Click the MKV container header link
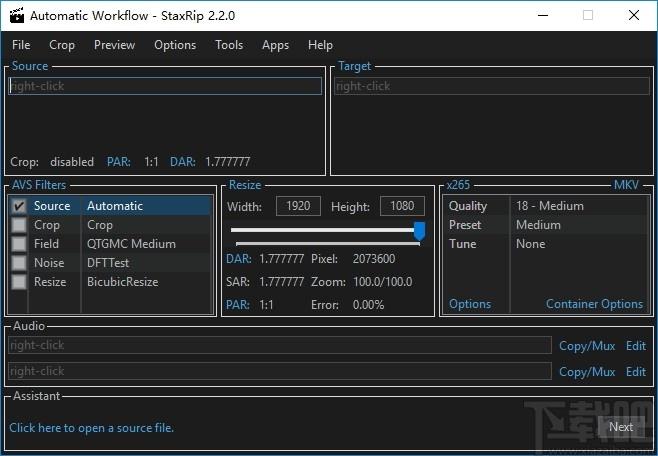The height and width of the screenshot is (456, 658). [627, 185]
